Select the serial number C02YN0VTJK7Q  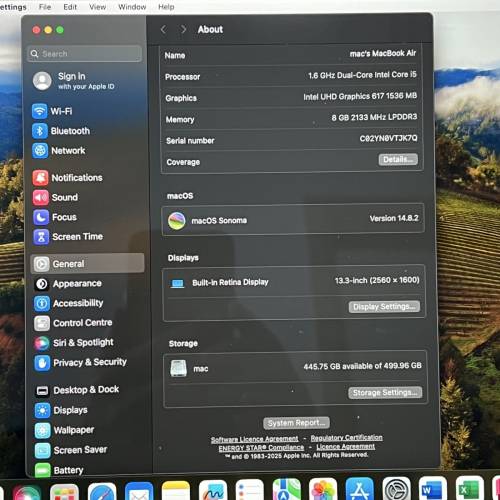(x=388, y=138)
